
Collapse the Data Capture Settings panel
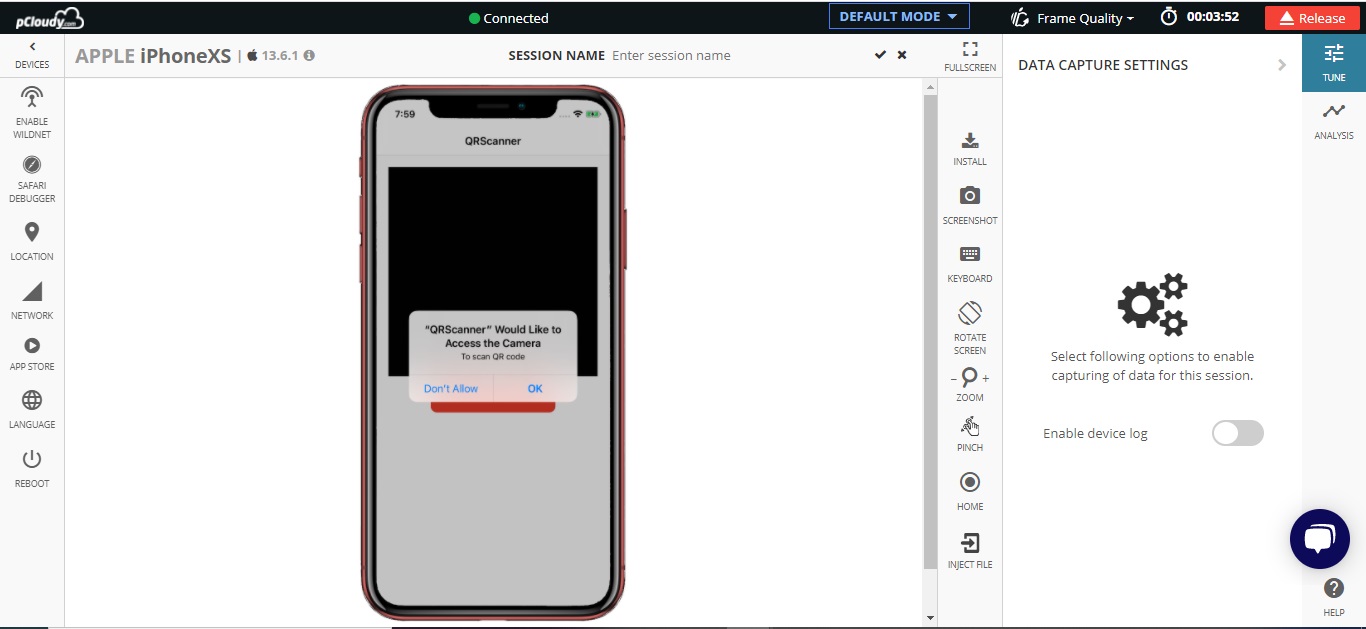tap(1282, 65)
